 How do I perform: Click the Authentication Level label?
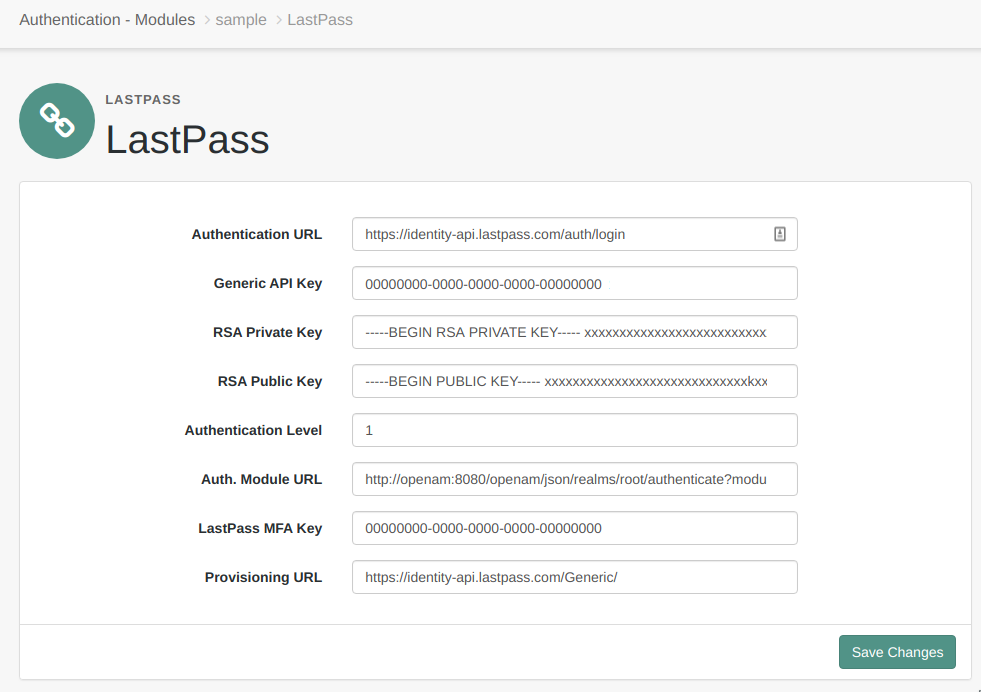click(x=253, y=430)
